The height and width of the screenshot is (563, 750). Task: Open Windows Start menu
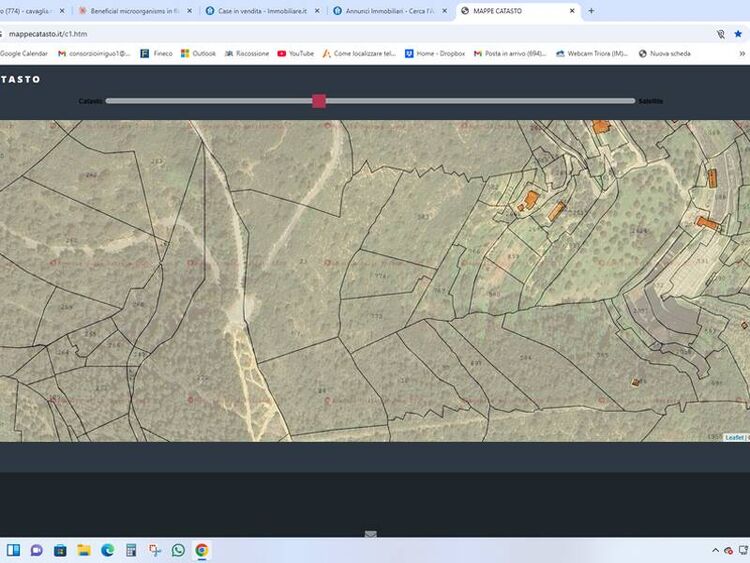14,550
